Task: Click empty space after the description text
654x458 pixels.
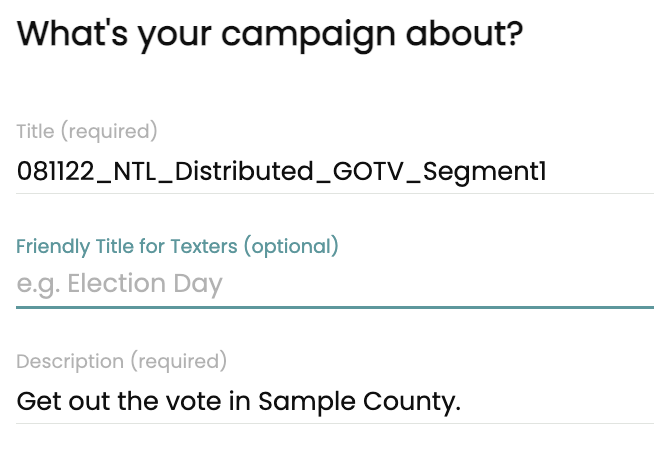Action: 560,402
